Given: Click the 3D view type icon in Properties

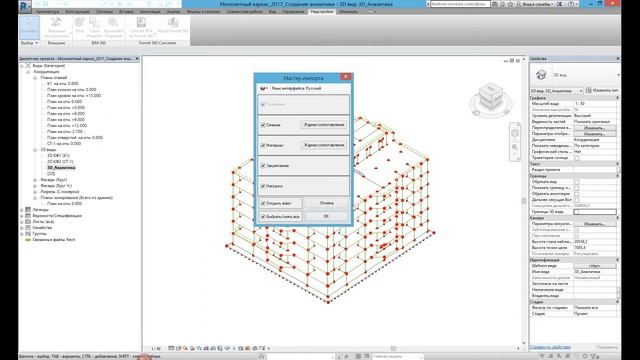Looking at the screenshot, I should click(x=541, y=75).
